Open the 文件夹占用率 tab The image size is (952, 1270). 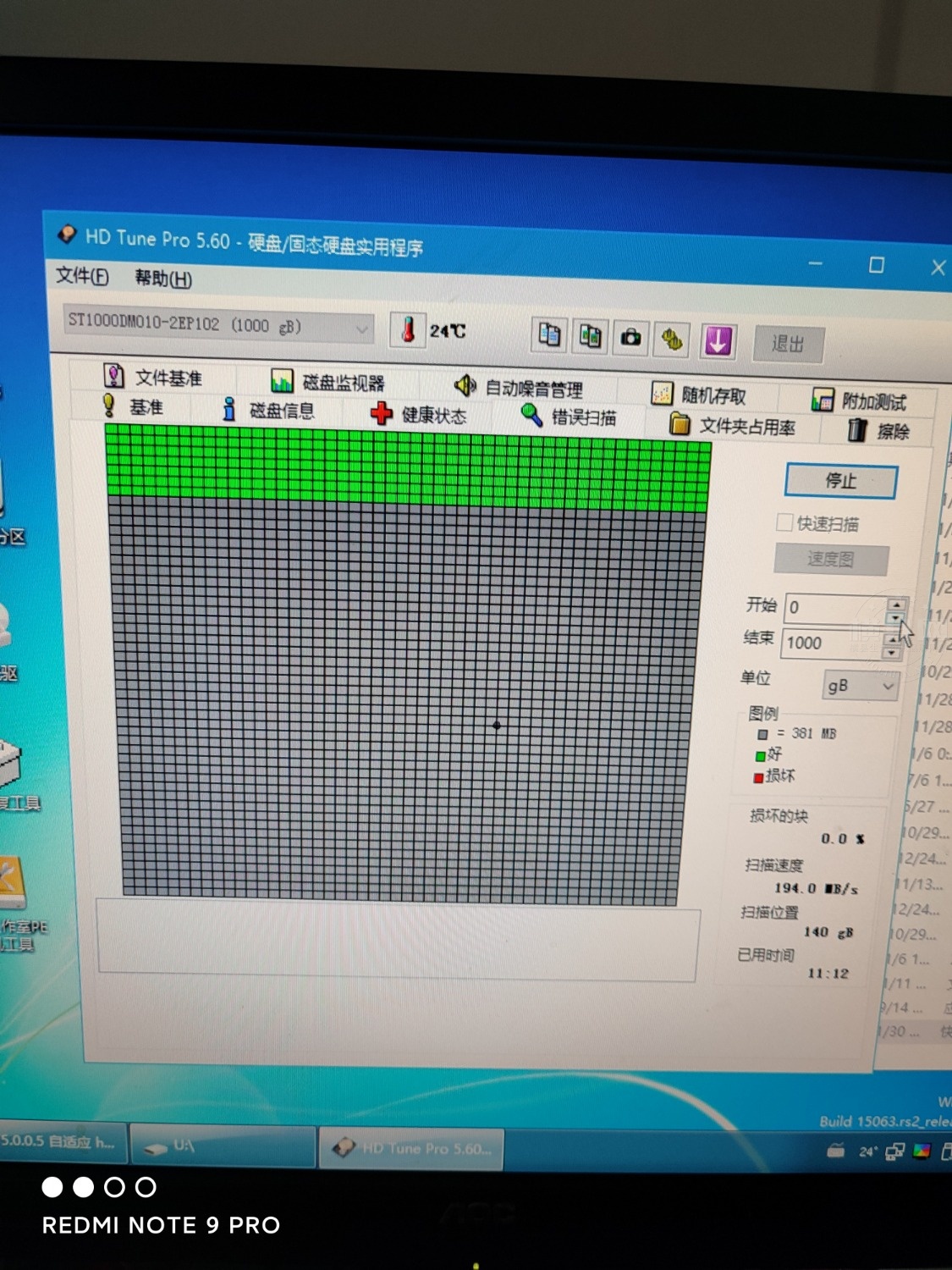[733, 425]
